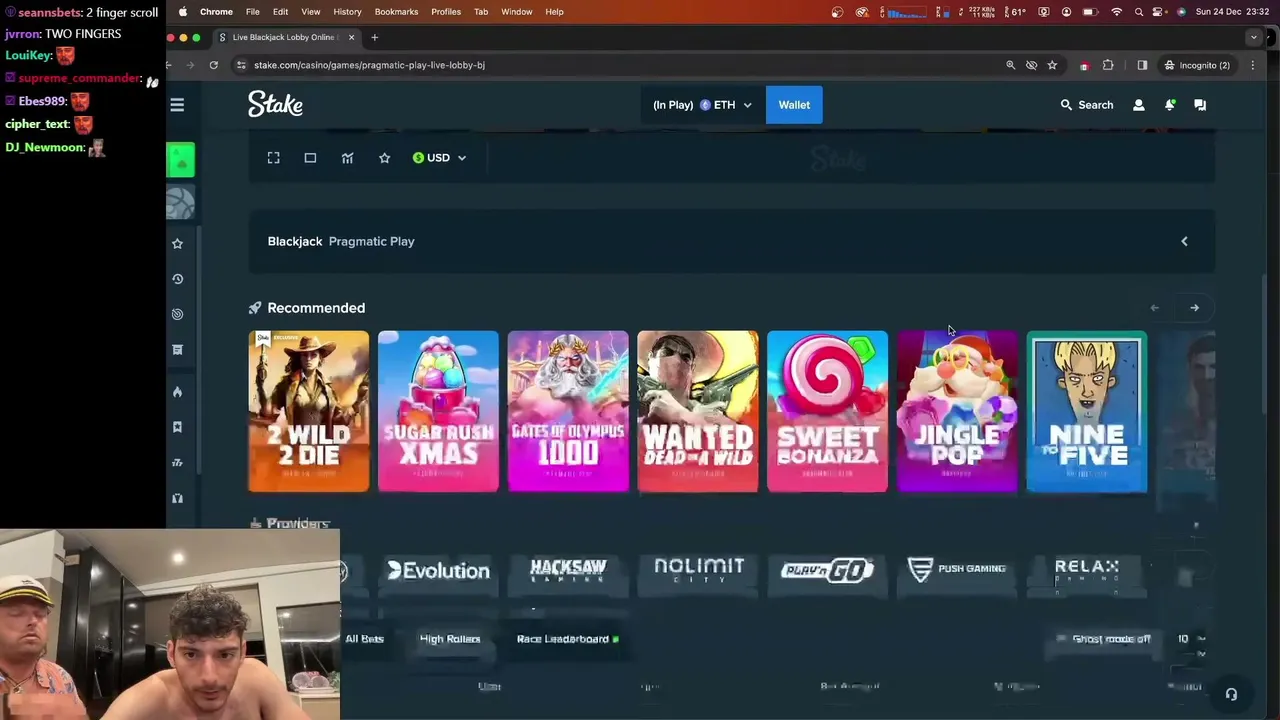Screen dimensions: 1280x720
Task: Open the sidebar icon below Challenges
Action: coord(177,350)
